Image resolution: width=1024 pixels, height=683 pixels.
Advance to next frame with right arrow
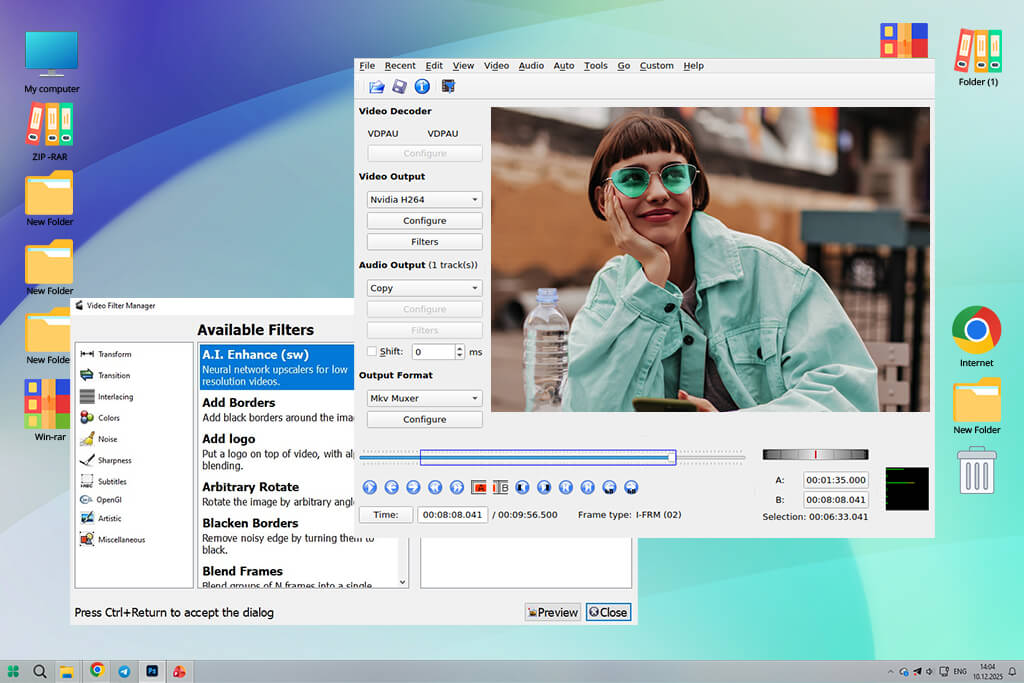(x=413, y=487)
